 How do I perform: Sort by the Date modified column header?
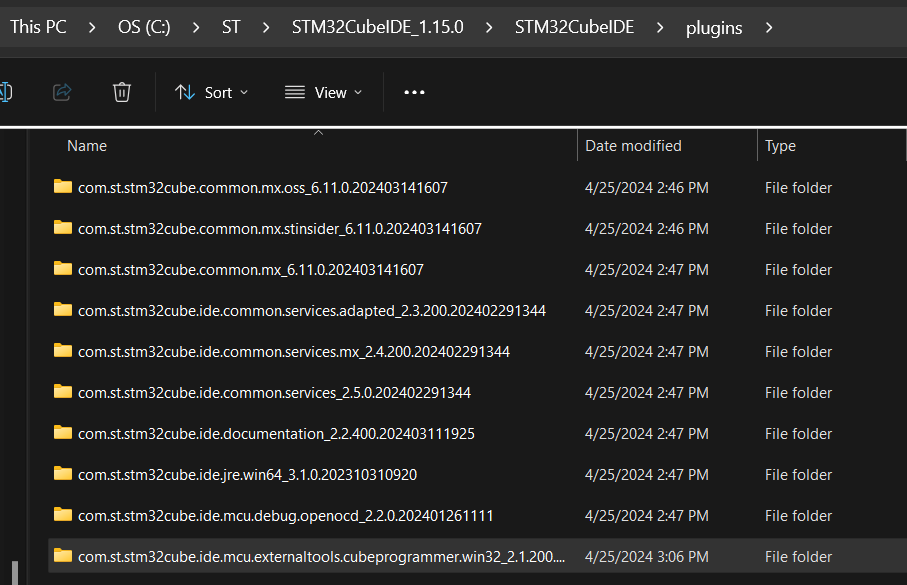[633, 146]
